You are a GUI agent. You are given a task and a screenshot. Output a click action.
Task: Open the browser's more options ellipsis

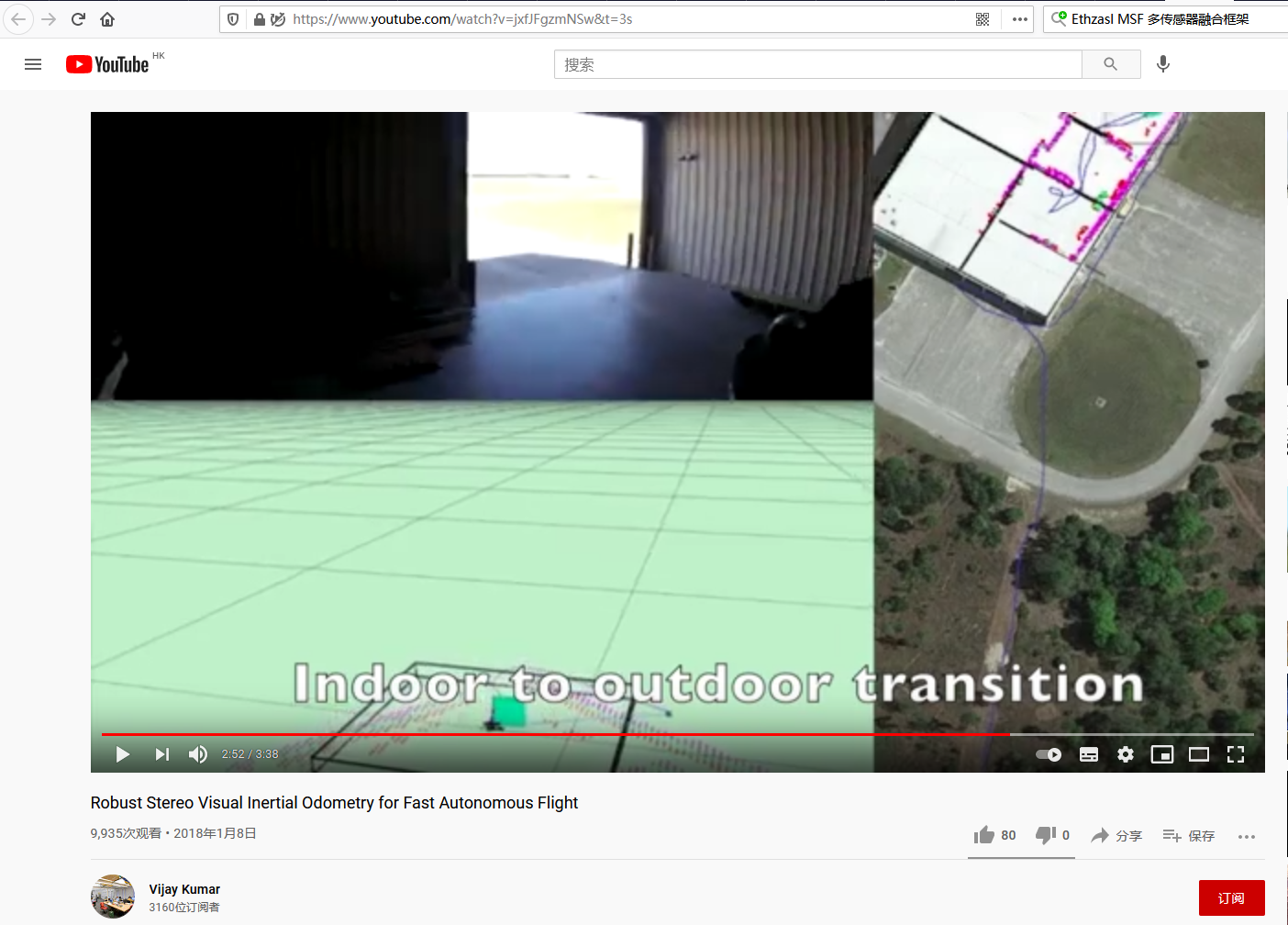click(1018, 18)
